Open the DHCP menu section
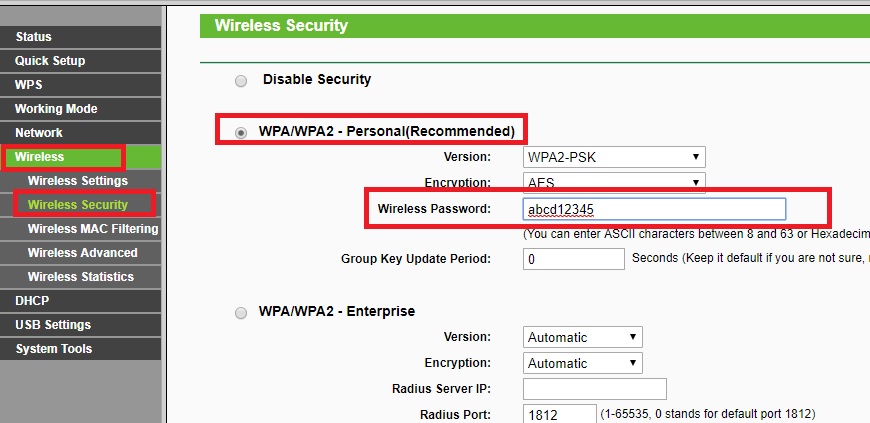This screenshot has width=870, height=423. 32,301
